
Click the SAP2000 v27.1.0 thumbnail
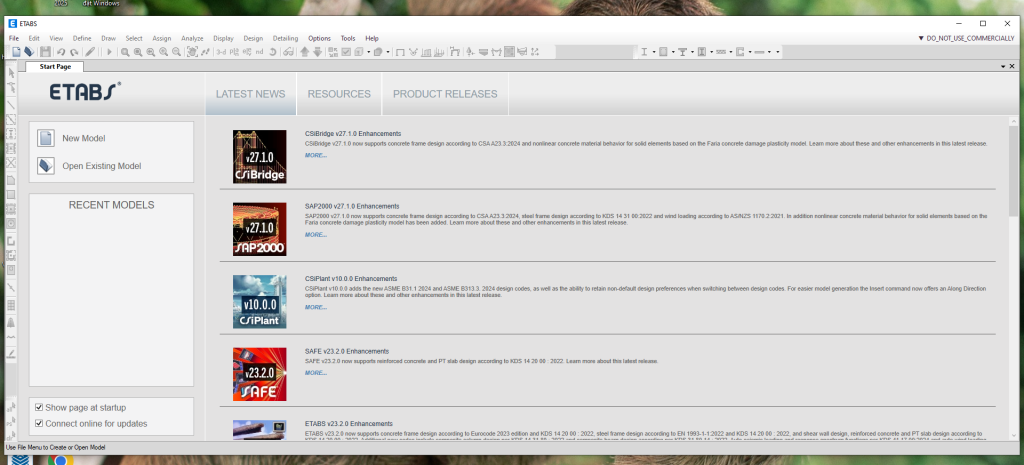259,229
